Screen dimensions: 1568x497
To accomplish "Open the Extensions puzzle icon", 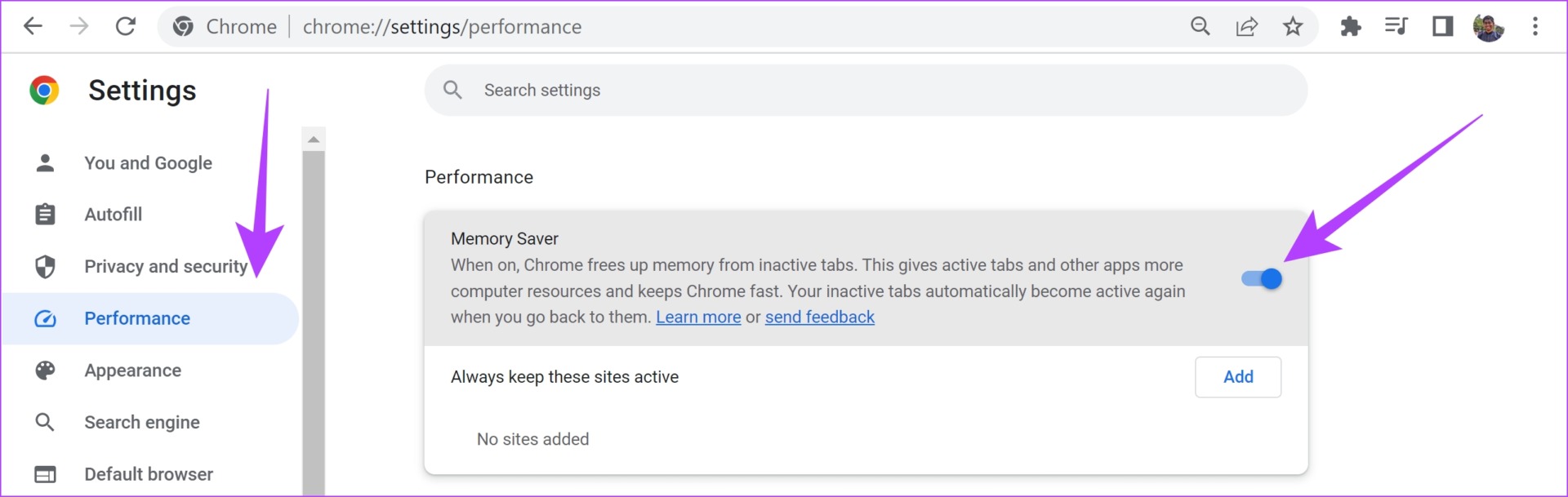I will click(1351, 26).
